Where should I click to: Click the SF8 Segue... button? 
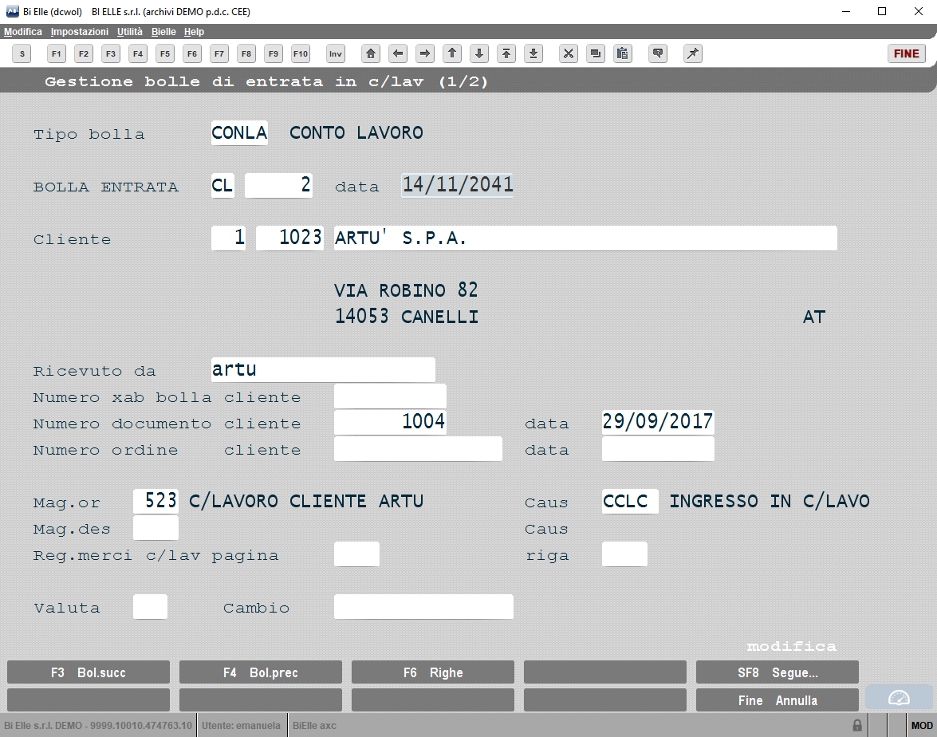(777, 672)
